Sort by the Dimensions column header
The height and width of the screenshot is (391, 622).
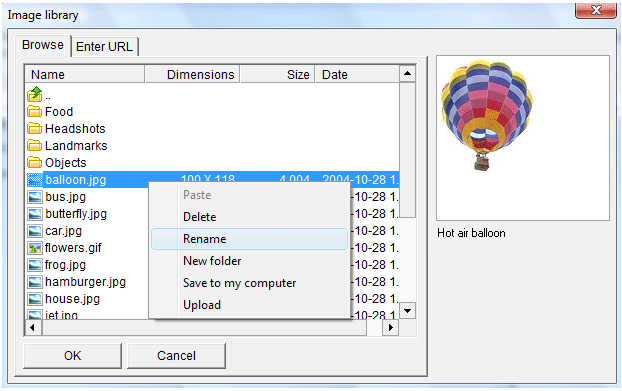click(x=192, y=75)
